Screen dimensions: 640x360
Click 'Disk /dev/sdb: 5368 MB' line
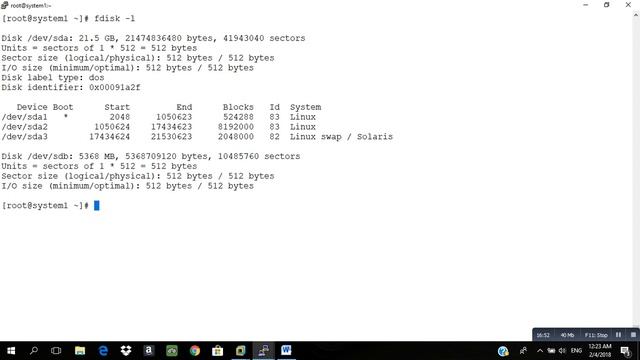point(151,156)
